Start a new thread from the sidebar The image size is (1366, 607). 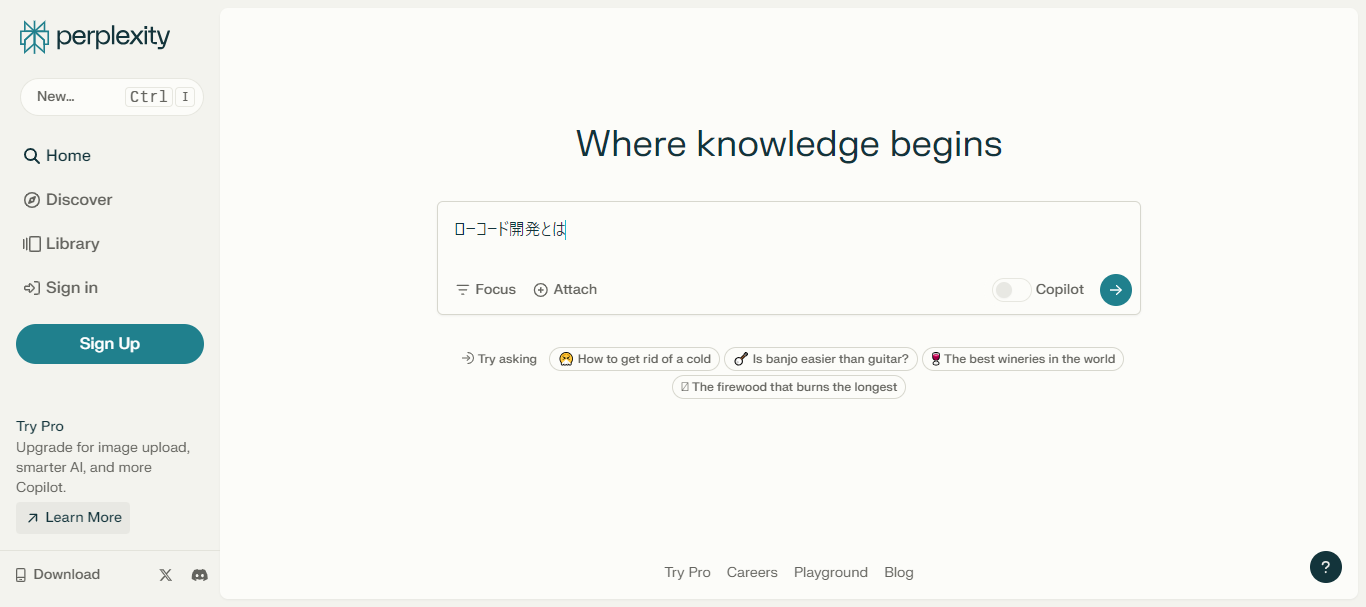pyautogui.click(x=111, y=96)
